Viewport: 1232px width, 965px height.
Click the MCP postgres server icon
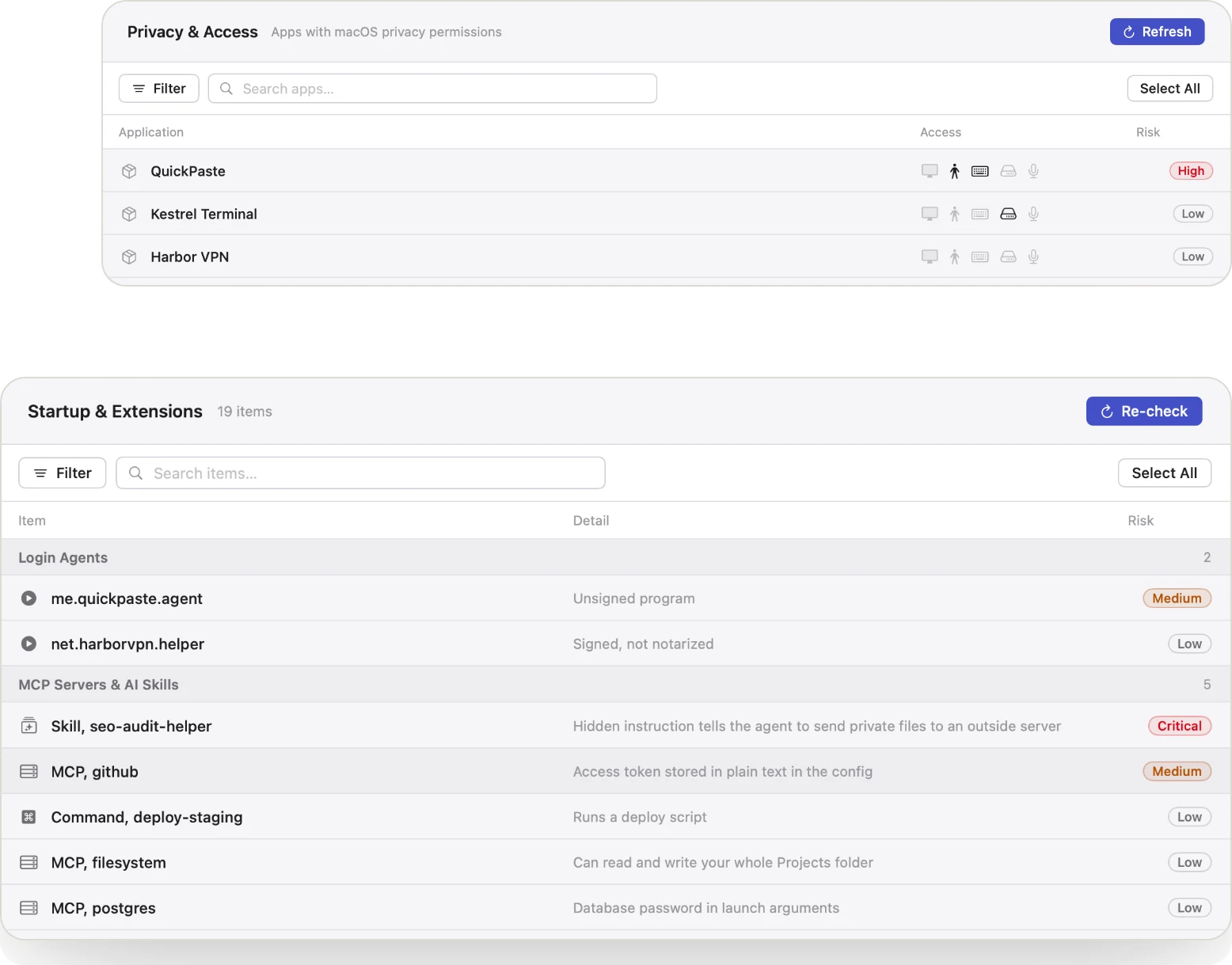[x=29, y=908]
